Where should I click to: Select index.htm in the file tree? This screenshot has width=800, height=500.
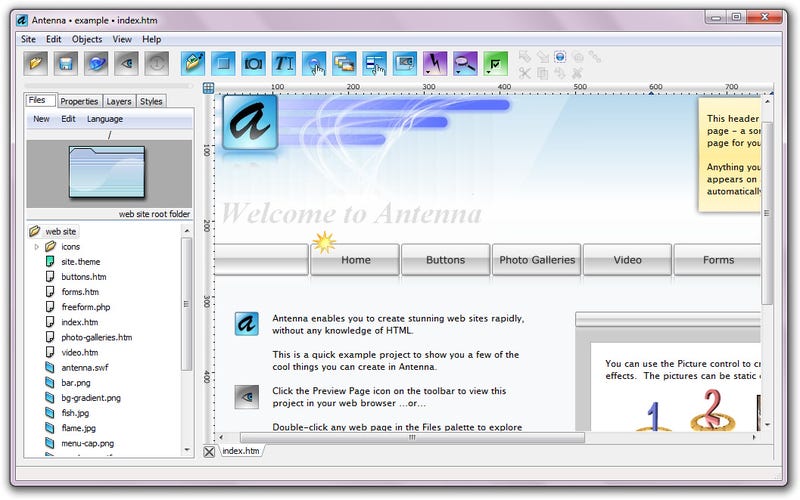point(72,322)
